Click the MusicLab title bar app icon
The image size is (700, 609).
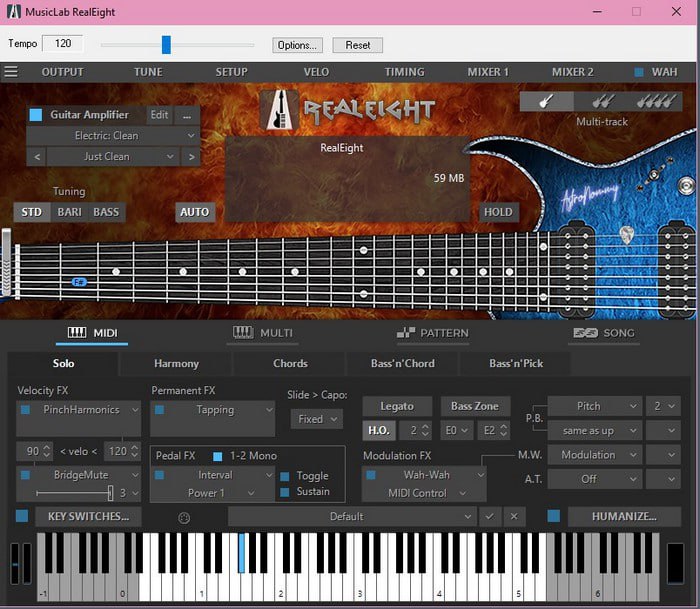[x=14, y=12]
